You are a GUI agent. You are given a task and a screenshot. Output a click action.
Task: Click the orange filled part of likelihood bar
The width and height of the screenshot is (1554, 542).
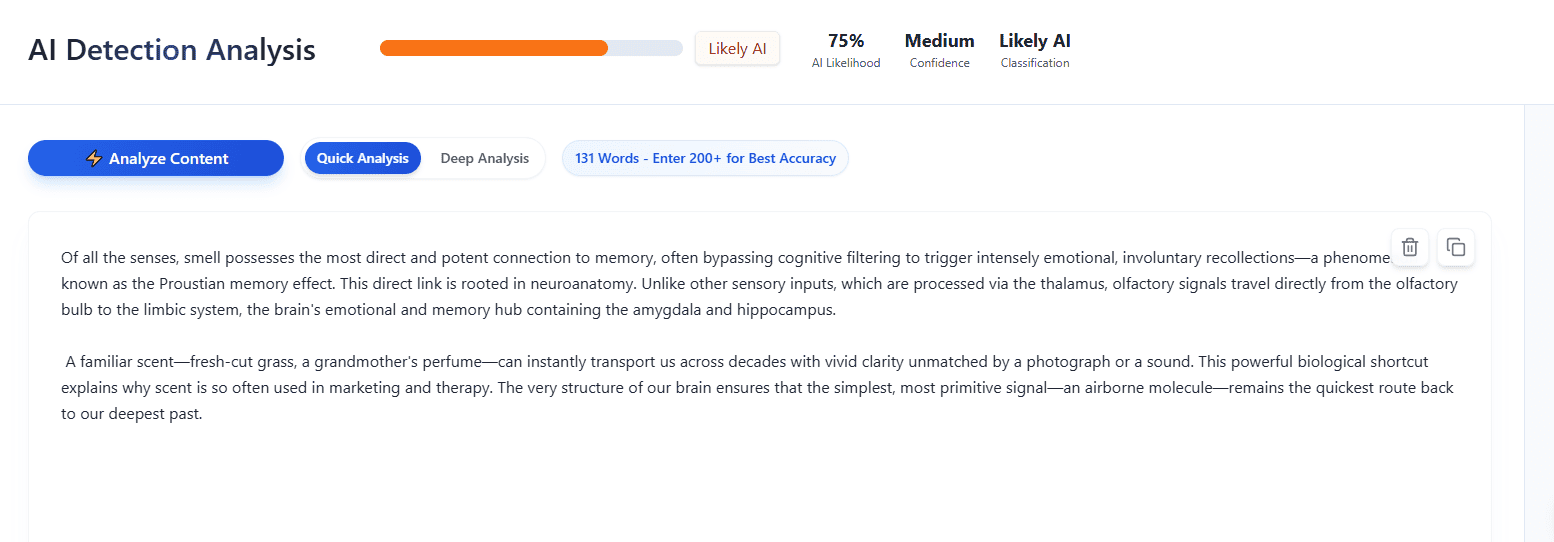493,48
